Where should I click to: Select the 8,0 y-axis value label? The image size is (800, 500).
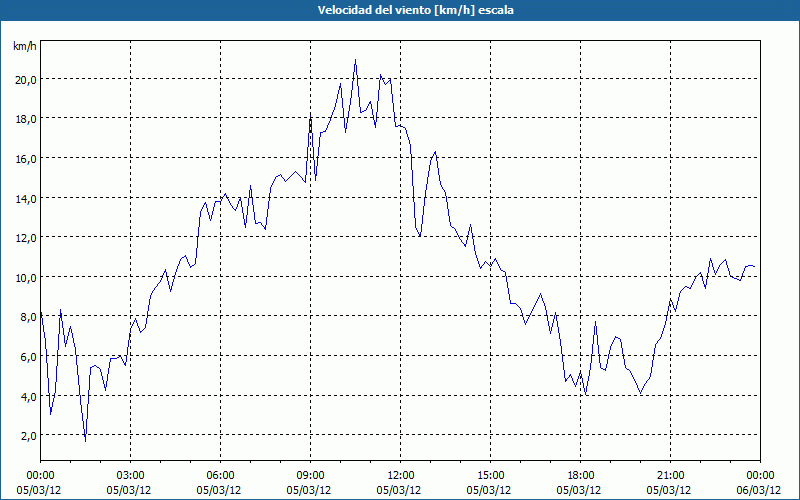click(x=28, y=317)
